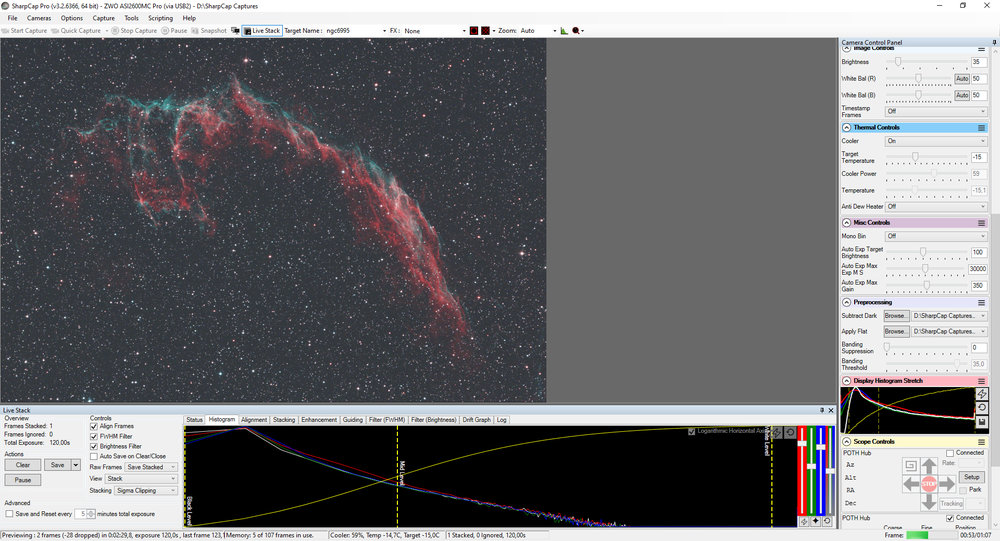Click scope Setup button
1000x541 pixels.
point(971,477)
